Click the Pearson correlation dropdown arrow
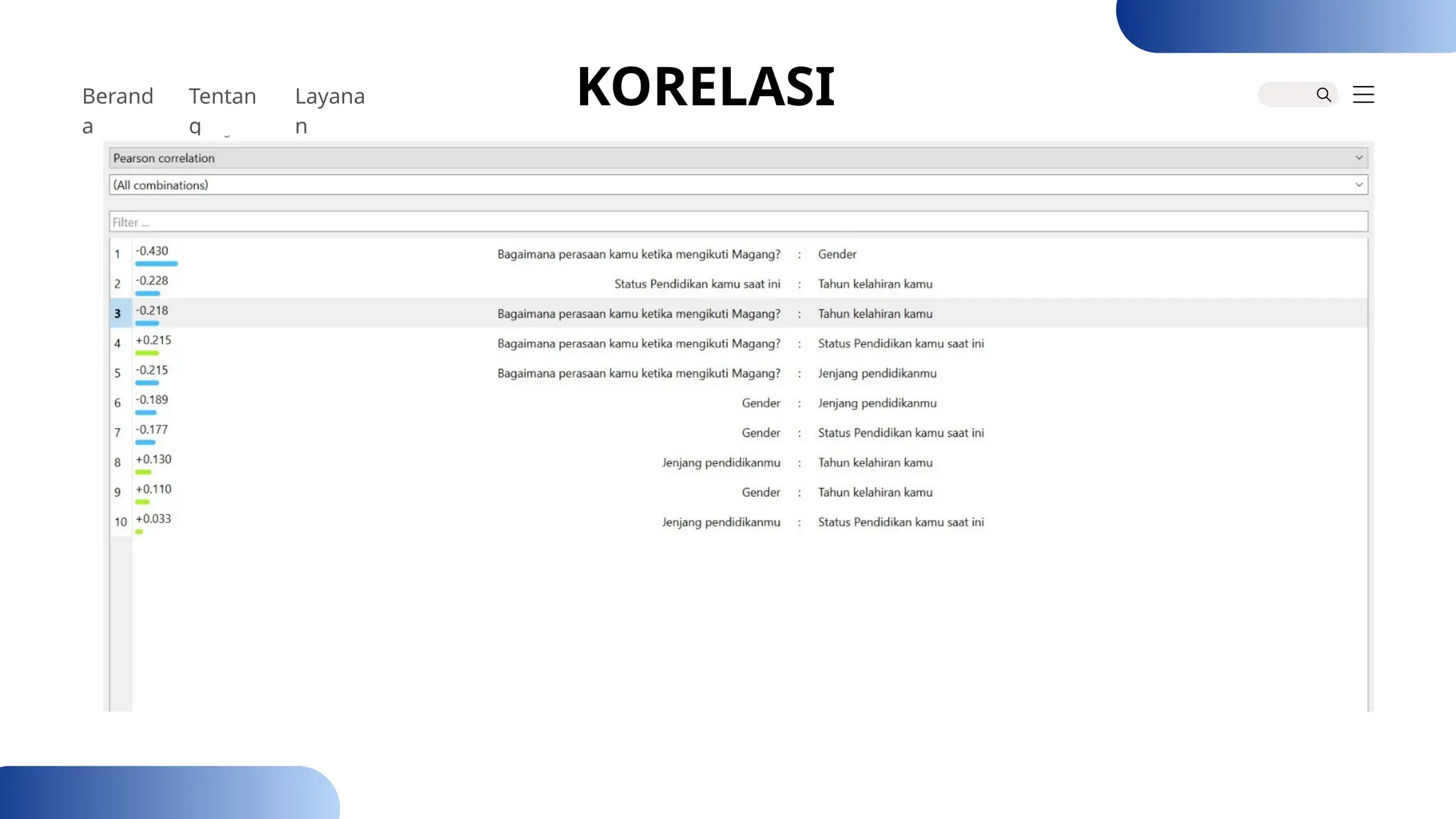Image resolution: width=1456 pixels, height=819 pixels. coord(1359,158)
